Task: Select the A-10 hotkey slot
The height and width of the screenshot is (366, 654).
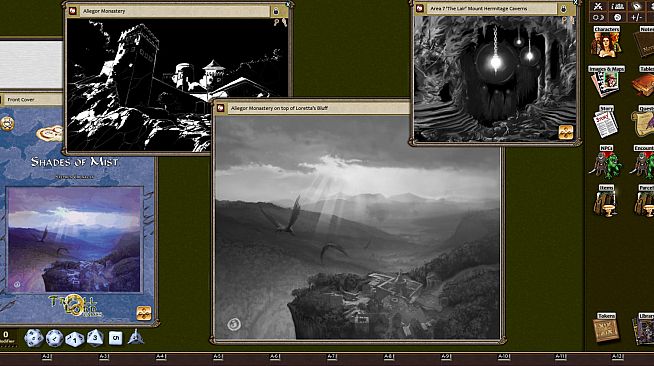Action: [504, 357]
